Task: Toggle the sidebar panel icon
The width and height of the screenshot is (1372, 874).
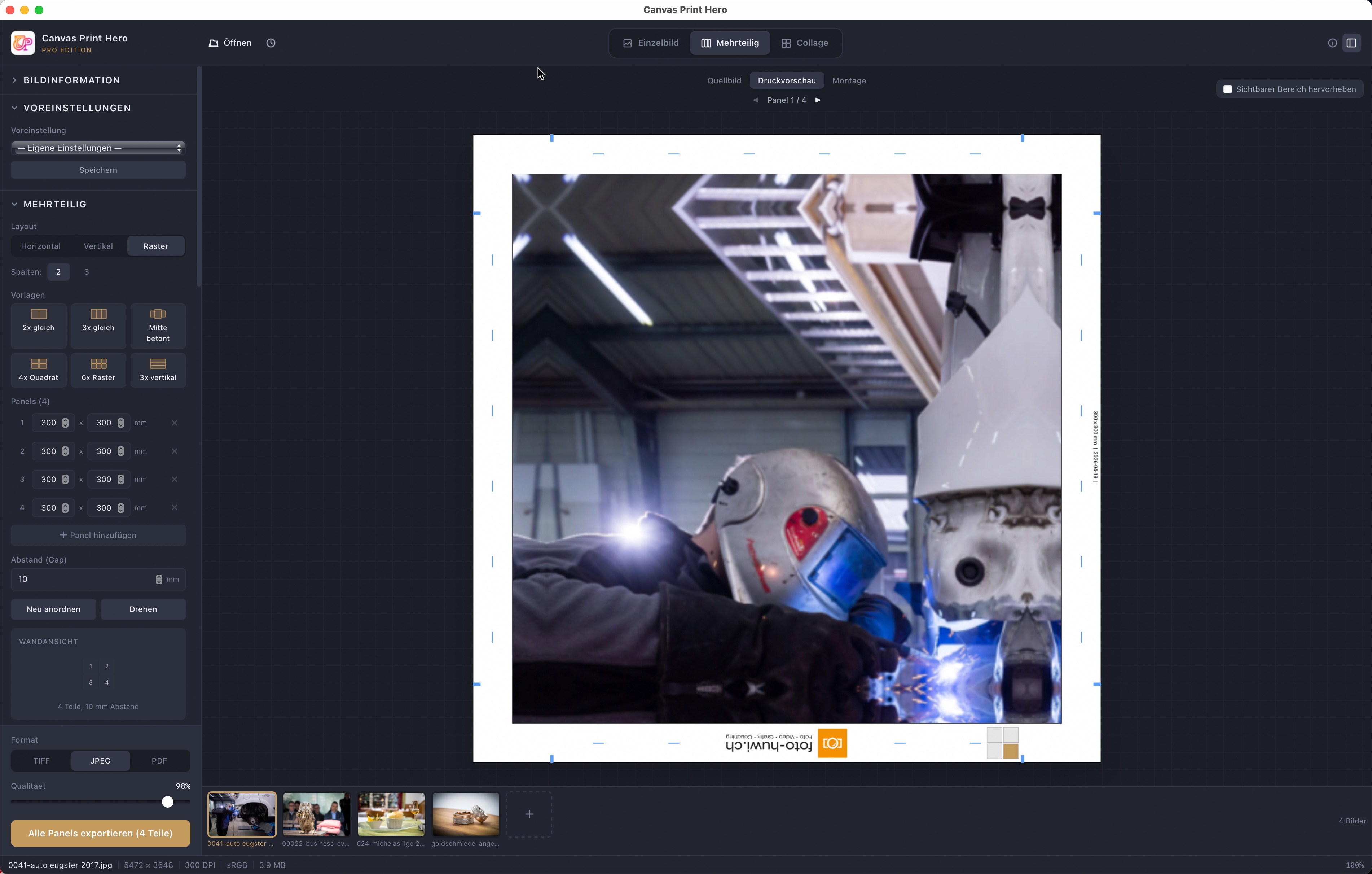Action: [x=1351, y=43]
